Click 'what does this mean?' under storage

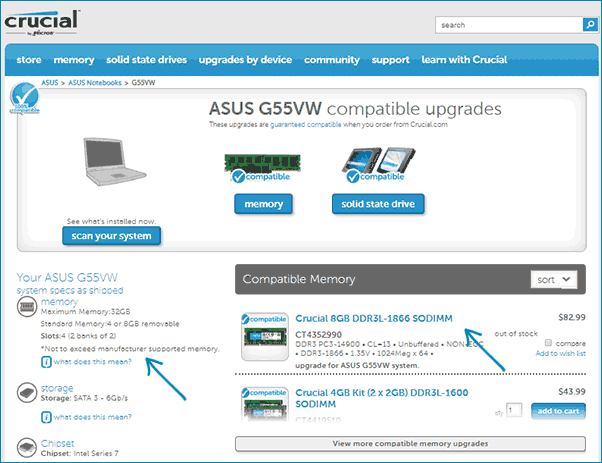click(x=93, y=417)
